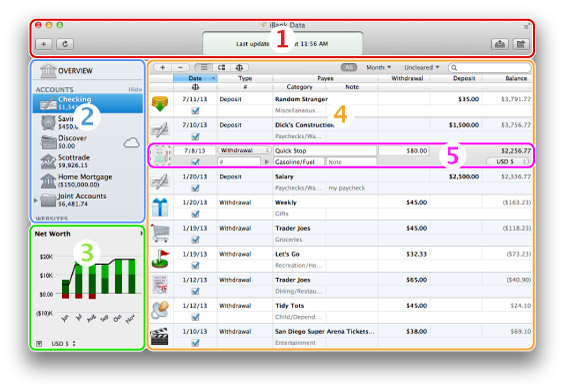
Task: Open the export button at top right
Action: 499,44
